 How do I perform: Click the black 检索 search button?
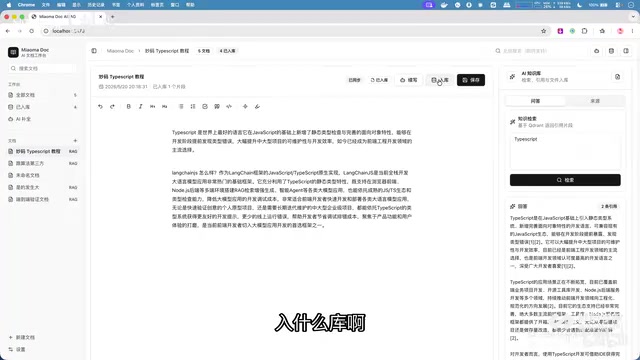point(565,180)
